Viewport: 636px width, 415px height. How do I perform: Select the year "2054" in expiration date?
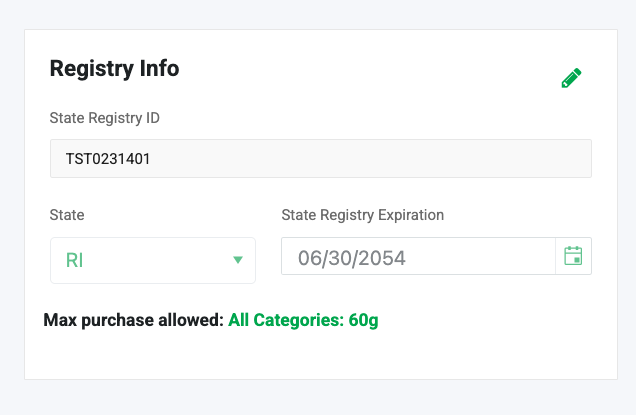pyautogui.click(x=383, y=257)
